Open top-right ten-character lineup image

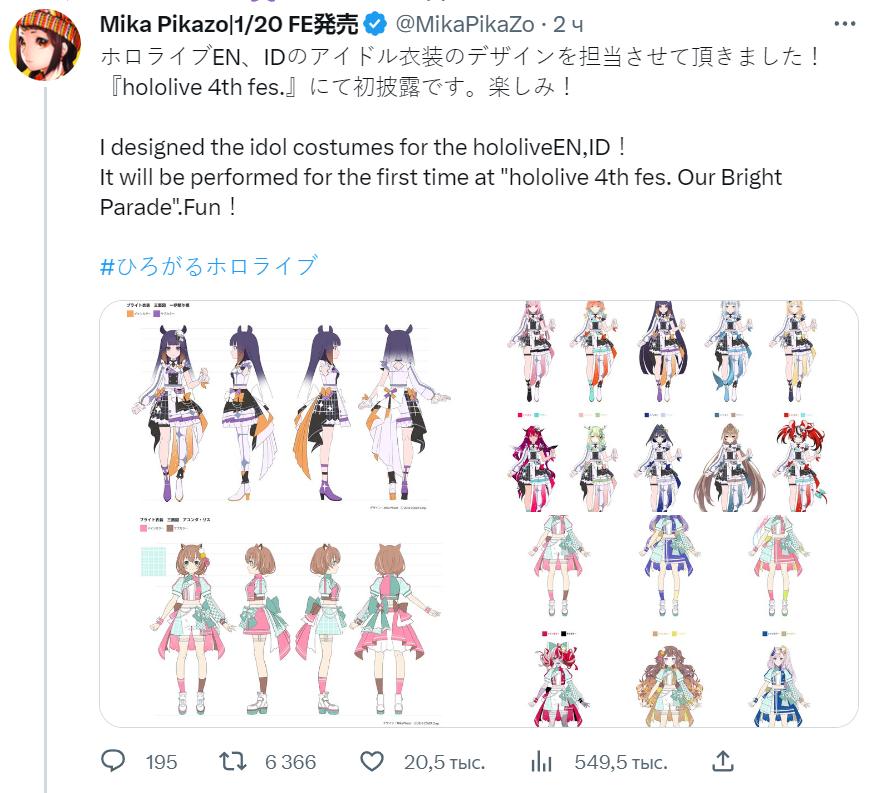(x=669, y=407)
